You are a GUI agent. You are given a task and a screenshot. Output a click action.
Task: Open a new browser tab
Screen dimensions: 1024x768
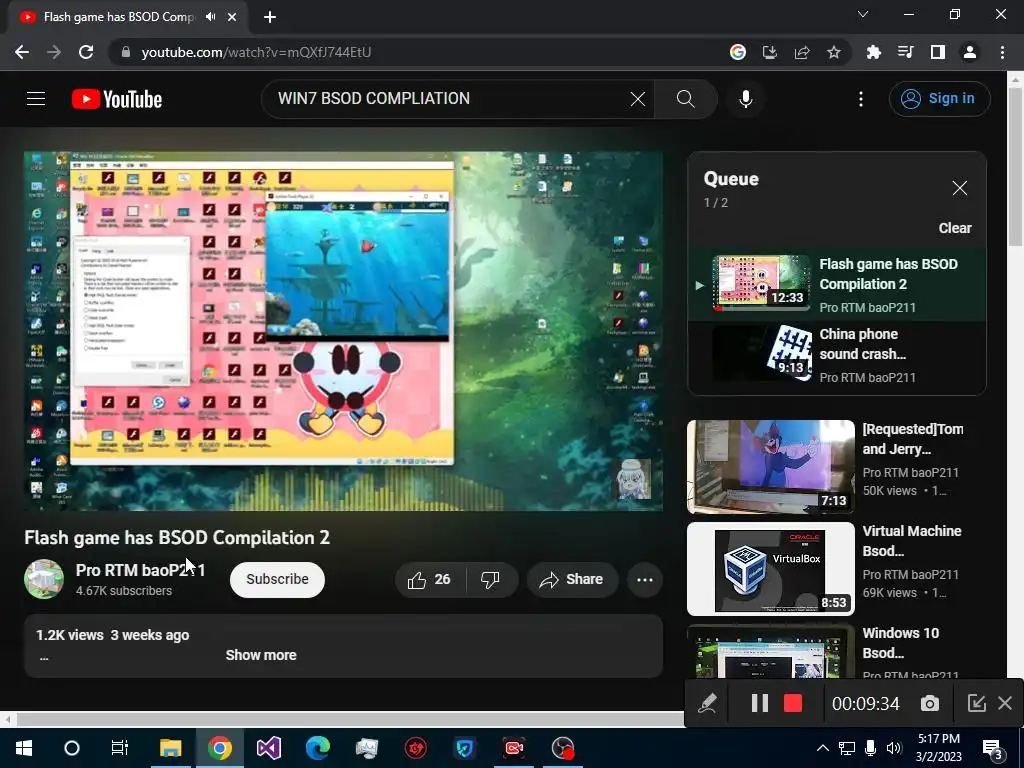pyautogui.click(x=270, y=17)
